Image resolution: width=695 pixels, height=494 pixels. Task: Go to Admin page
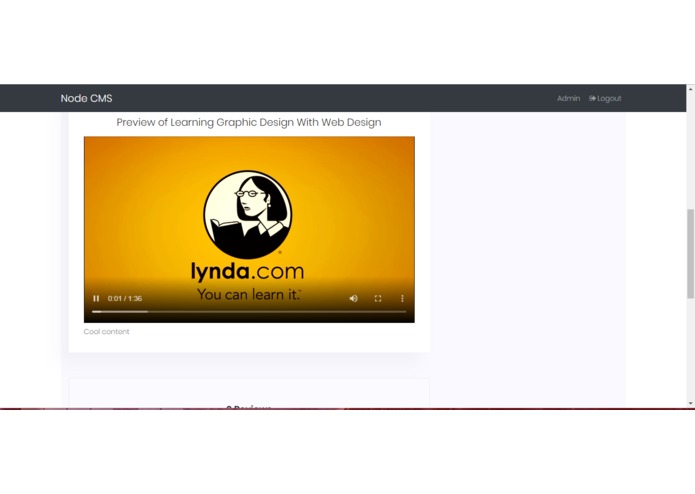point(568,98)
